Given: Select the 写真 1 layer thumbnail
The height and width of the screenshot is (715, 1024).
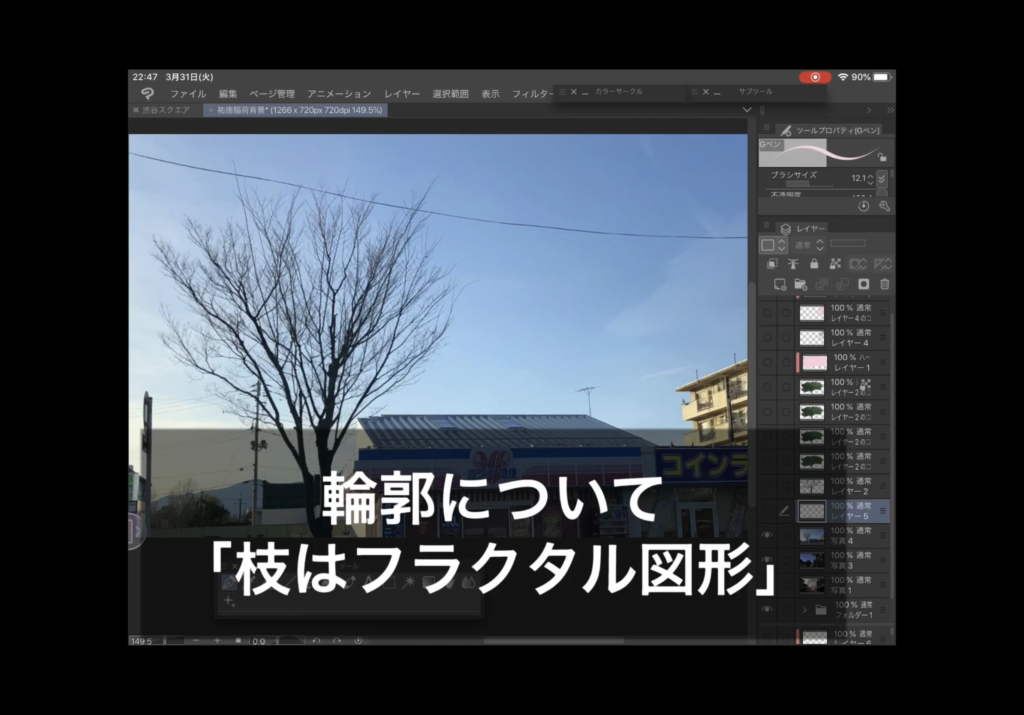Looking at the screenshot, I should click(x=812, y=585).
